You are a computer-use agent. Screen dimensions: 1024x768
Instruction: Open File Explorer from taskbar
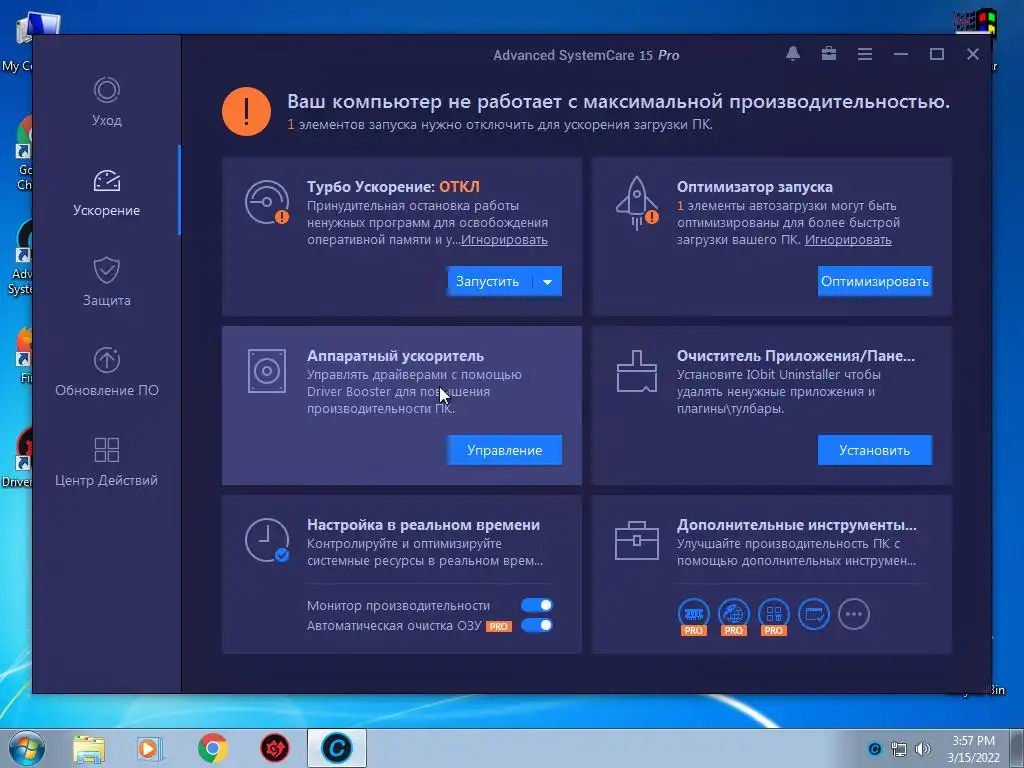coord(89,748)
